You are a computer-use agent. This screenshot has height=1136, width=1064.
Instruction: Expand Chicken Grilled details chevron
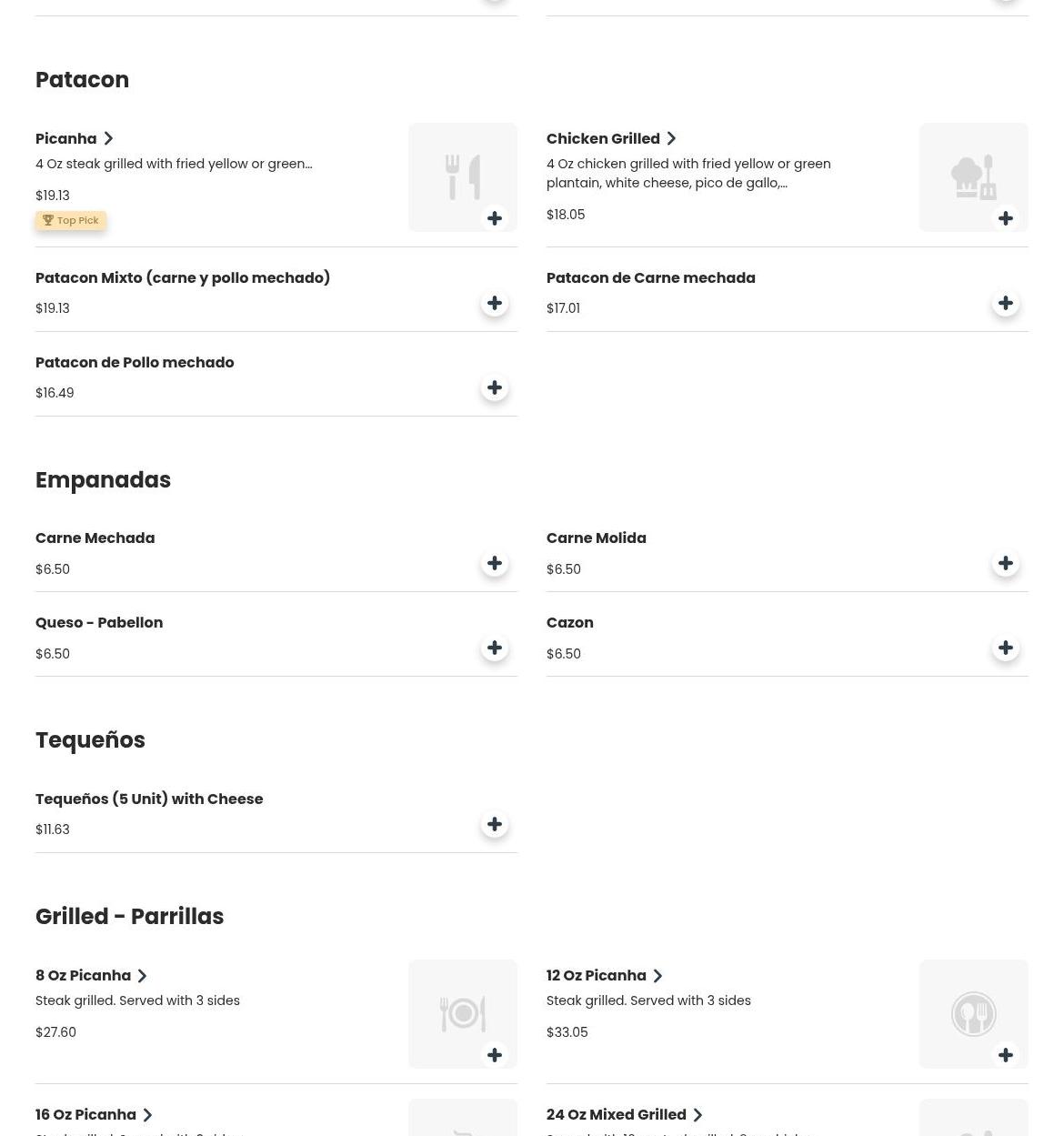[x=671, y=138]
